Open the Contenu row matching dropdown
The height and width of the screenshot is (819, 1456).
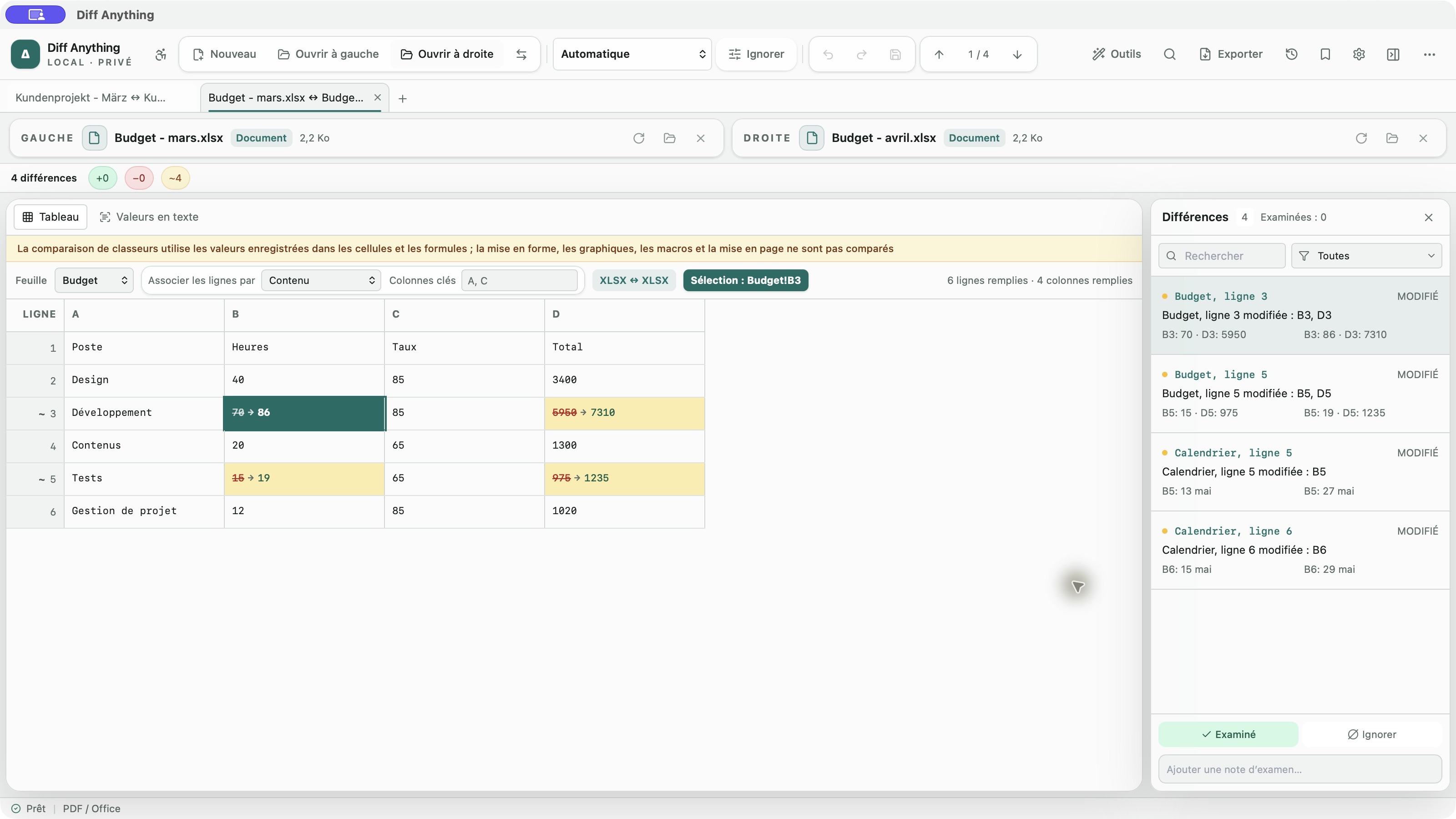pos(321,280)
